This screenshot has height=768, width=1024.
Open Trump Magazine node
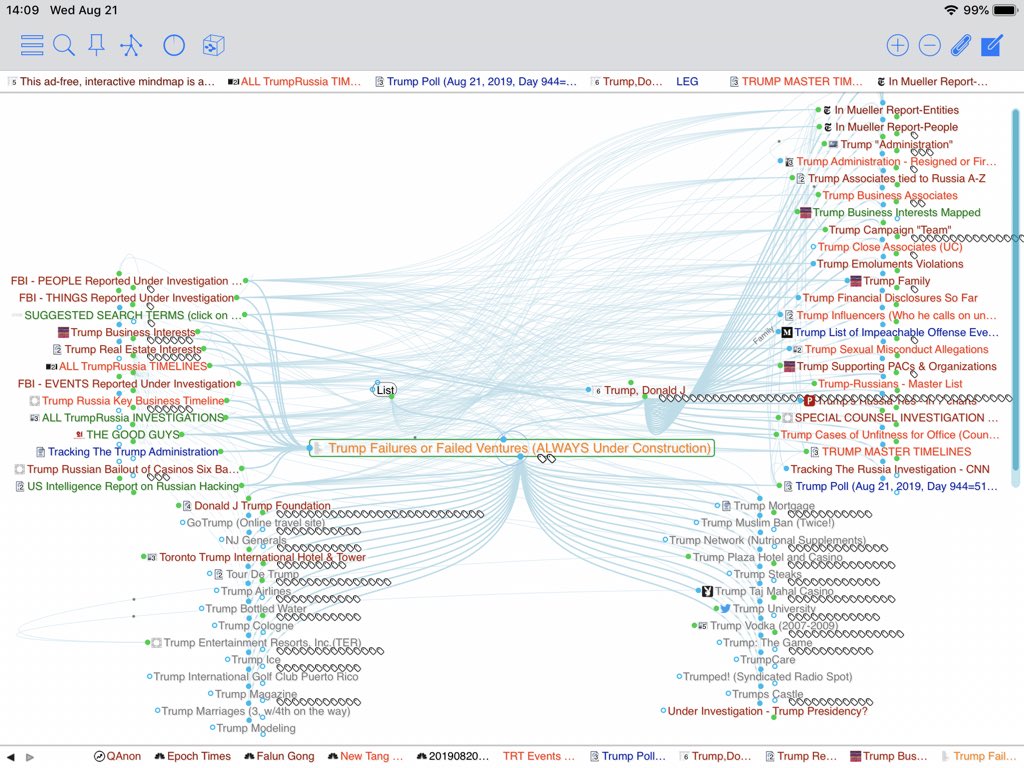[255, 694]
